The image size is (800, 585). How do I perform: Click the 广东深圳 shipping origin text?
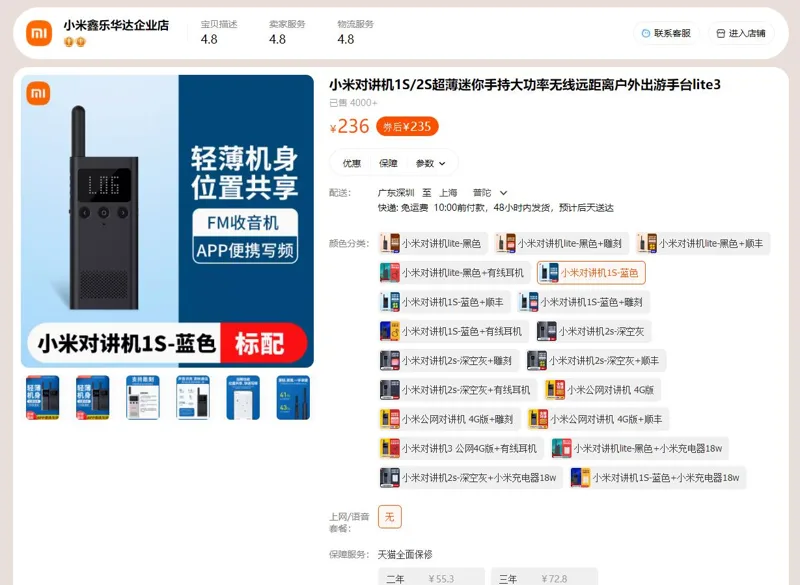coord(396,193)
